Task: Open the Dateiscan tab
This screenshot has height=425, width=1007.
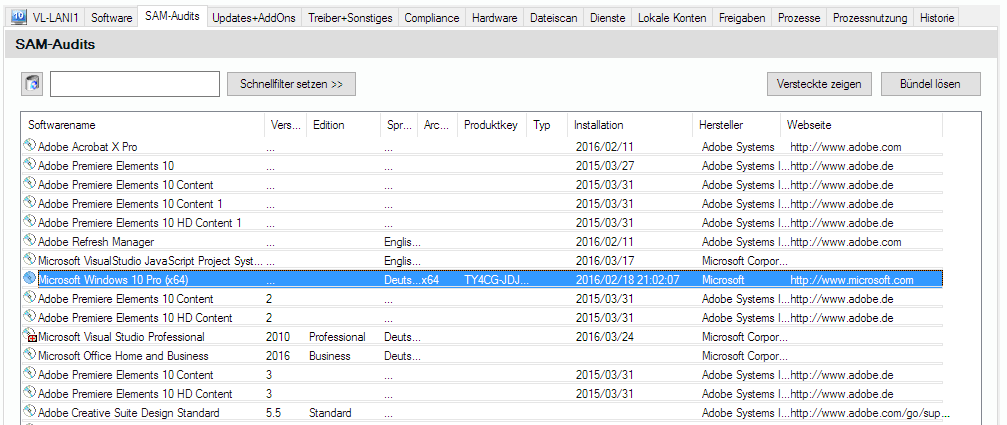Action: (x=554, y=17)
